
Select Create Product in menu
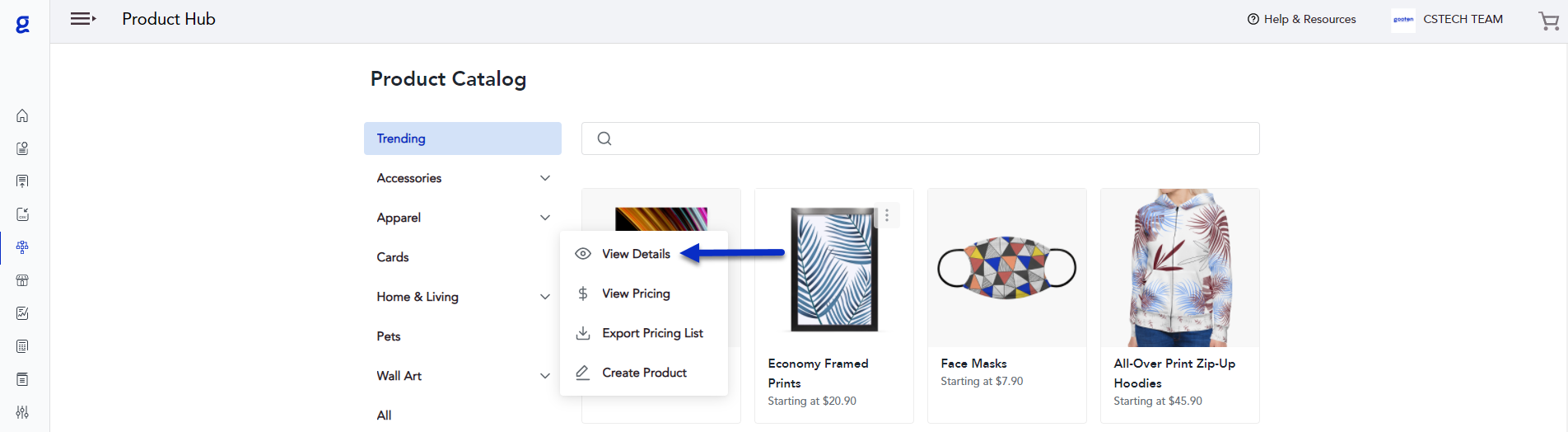tap(644, 373)
